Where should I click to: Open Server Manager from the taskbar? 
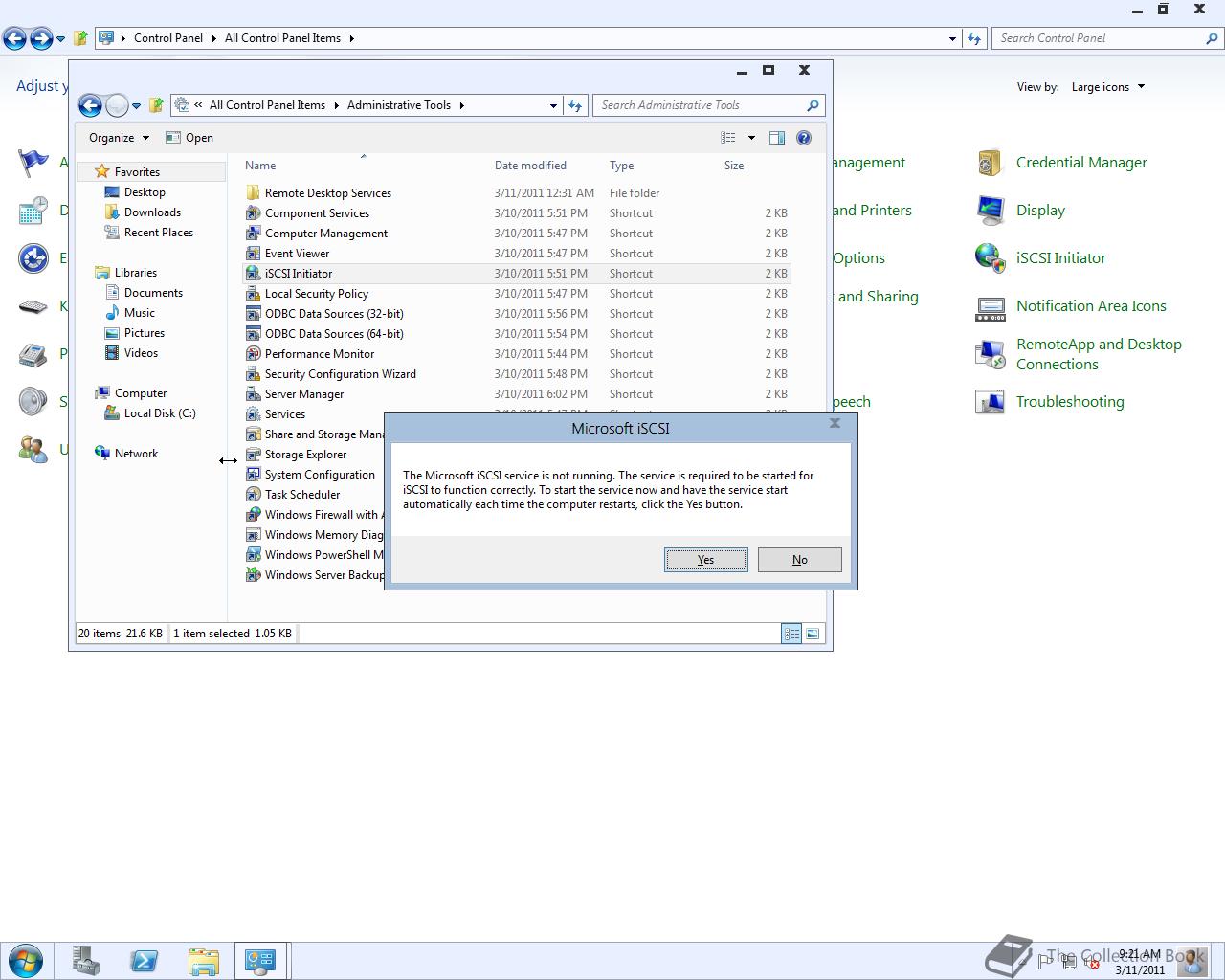(85, 961)
